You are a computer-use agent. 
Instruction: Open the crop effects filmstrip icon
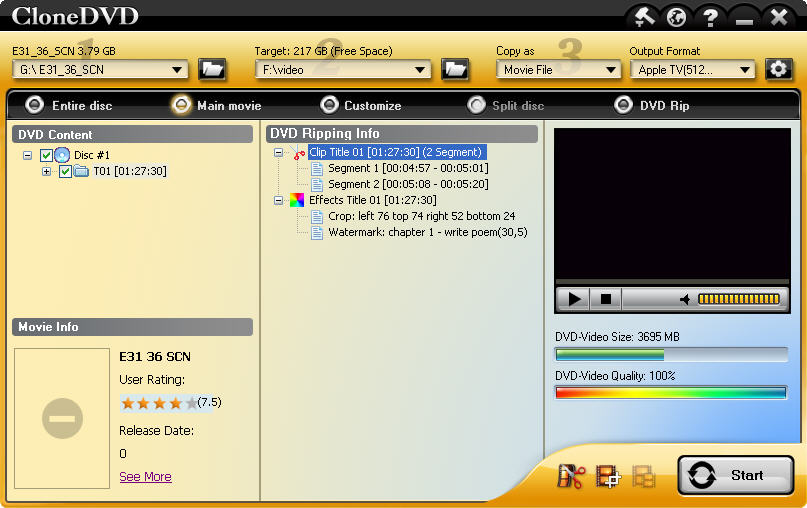coord(608,476)
